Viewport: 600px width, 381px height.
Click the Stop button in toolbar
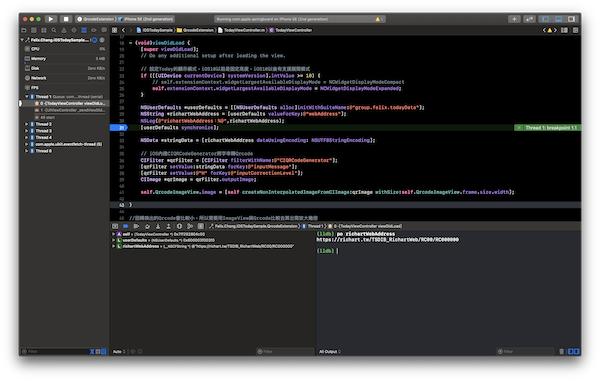(x=66, y=19)
